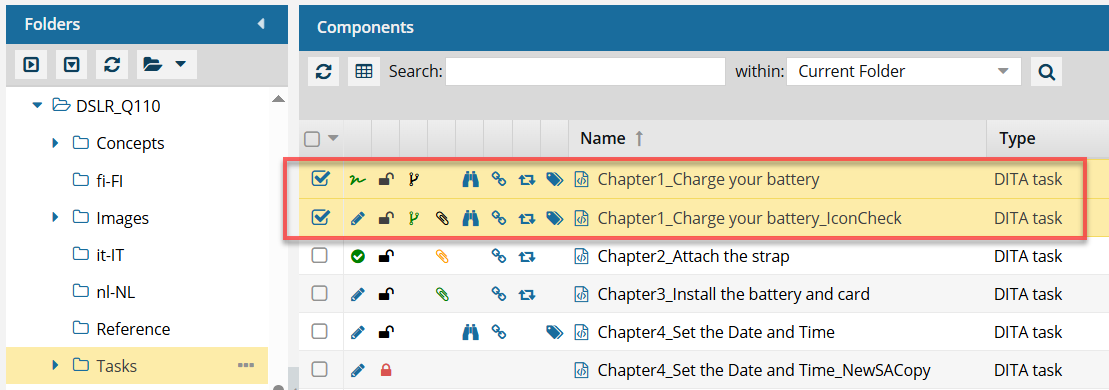
Task: Tick the Chapter3_Install the battery checkbox
Action: [x=320, y=293]
